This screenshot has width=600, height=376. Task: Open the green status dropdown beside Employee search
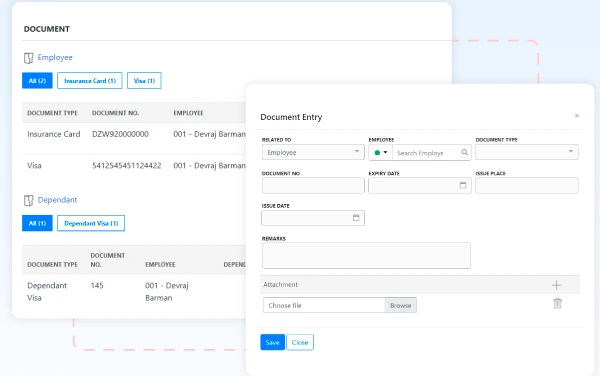tap(381, 152)
